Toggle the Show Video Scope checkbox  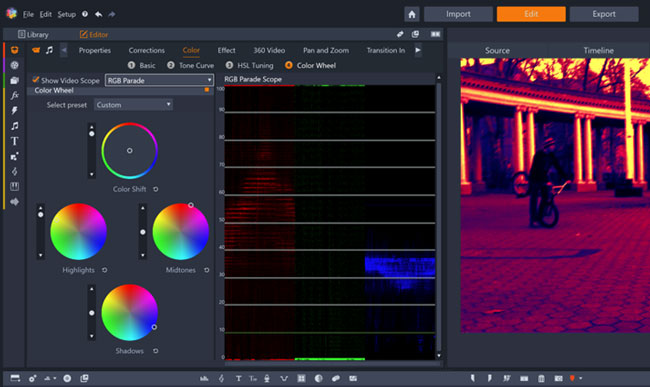[x=36, y=80]
